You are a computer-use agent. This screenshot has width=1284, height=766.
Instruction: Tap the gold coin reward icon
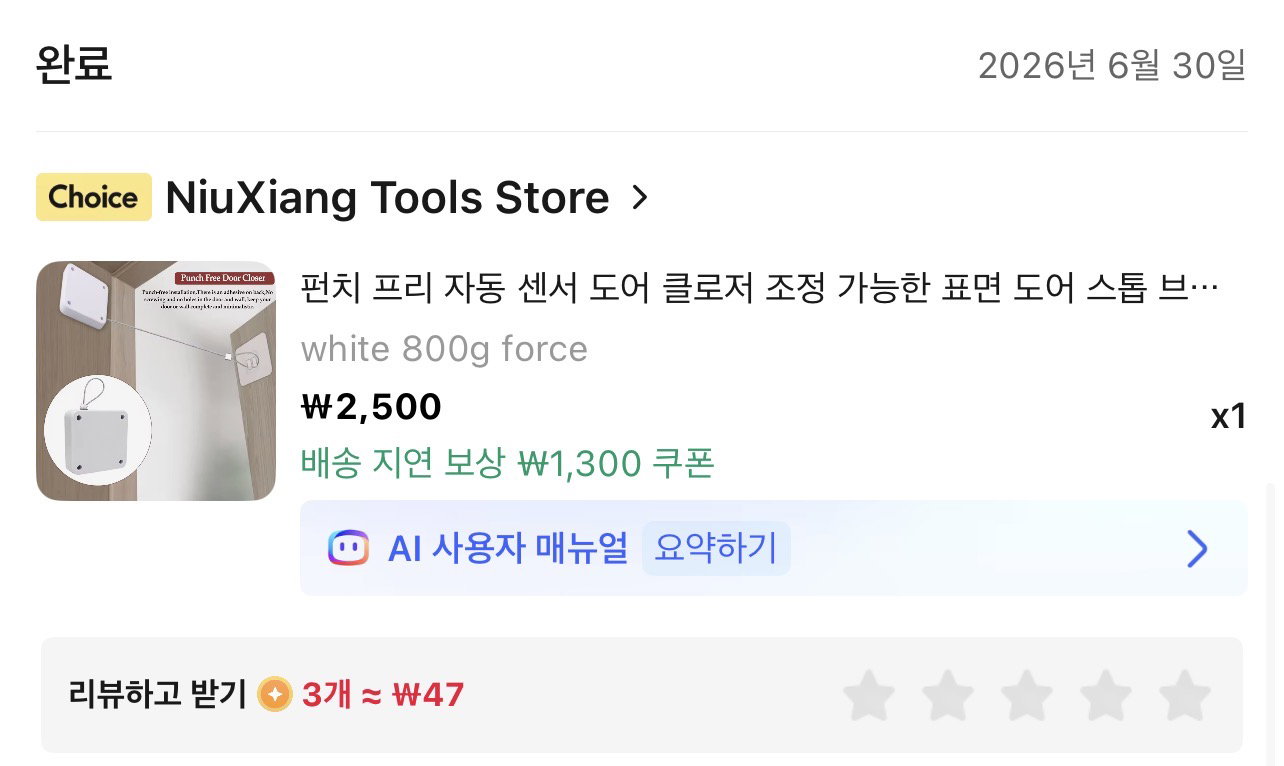click(x=275, y=694)
